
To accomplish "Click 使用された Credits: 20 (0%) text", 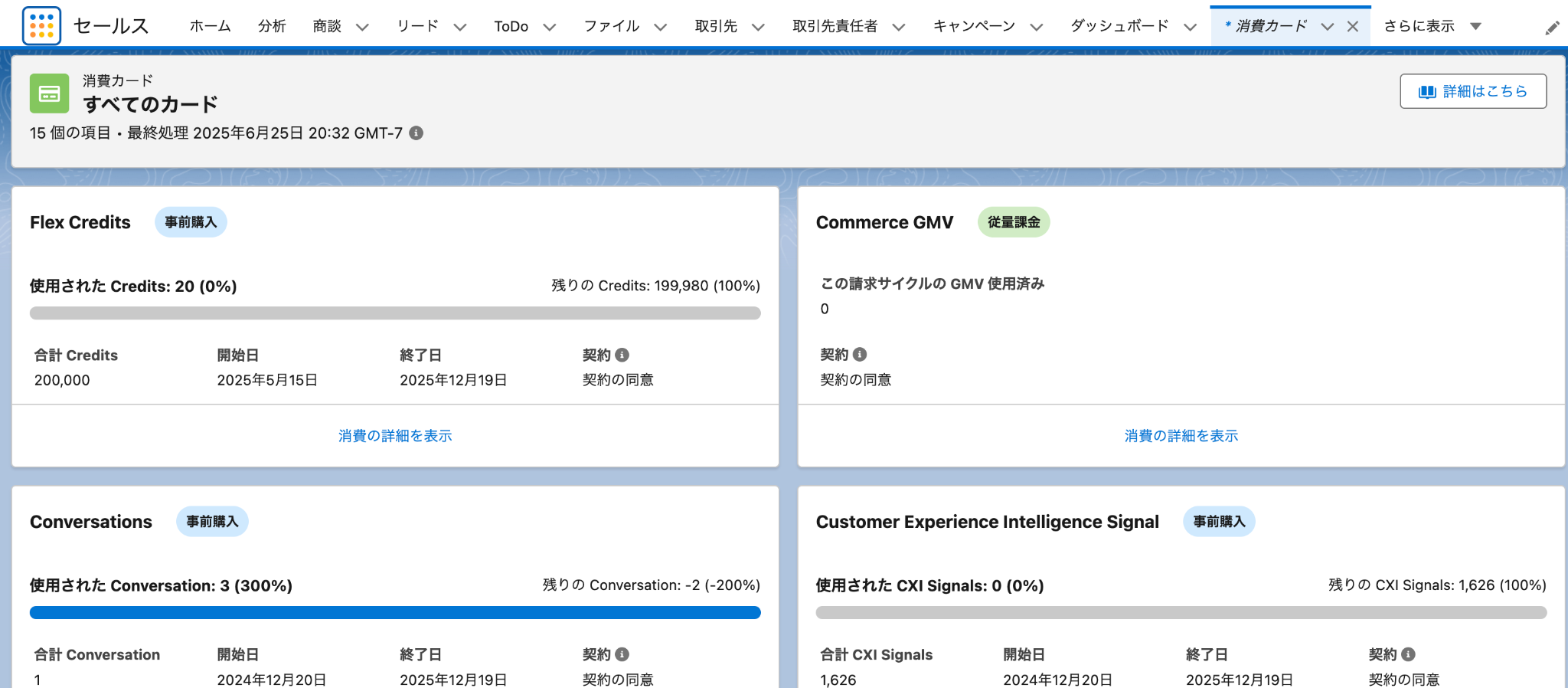I will 133,286.
